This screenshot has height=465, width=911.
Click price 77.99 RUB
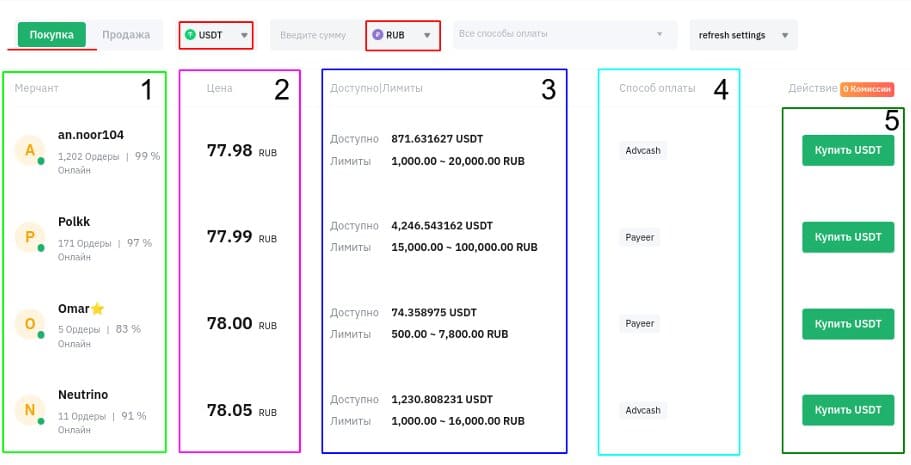[x=242, y=237]
